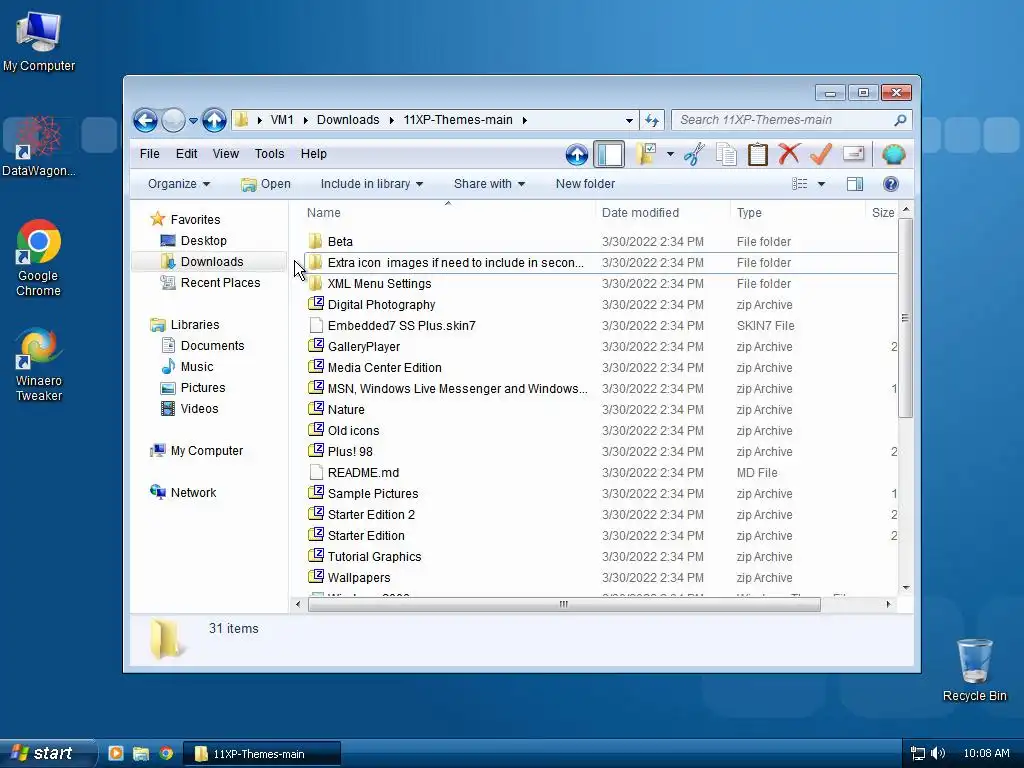Sort by Date modified column header
Viewport: 1024px width, 768px height.
tap(640, 213)
